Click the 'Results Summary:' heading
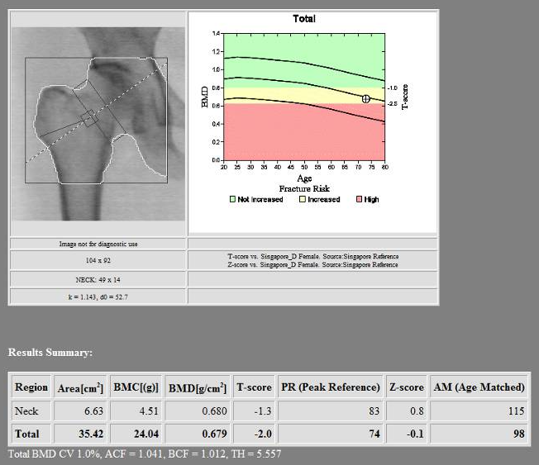Viewport: 539px width, 465px height. coord(50,353)
